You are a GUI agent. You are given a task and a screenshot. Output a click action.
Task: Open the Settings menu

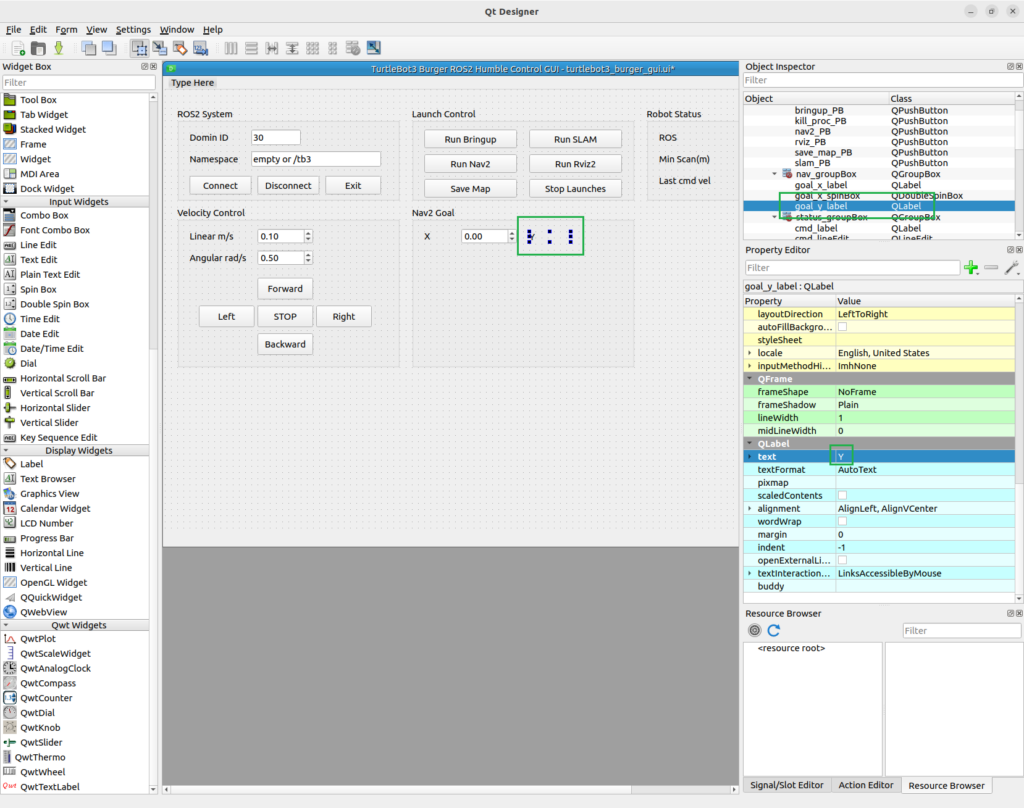click(x=133, y=29)
